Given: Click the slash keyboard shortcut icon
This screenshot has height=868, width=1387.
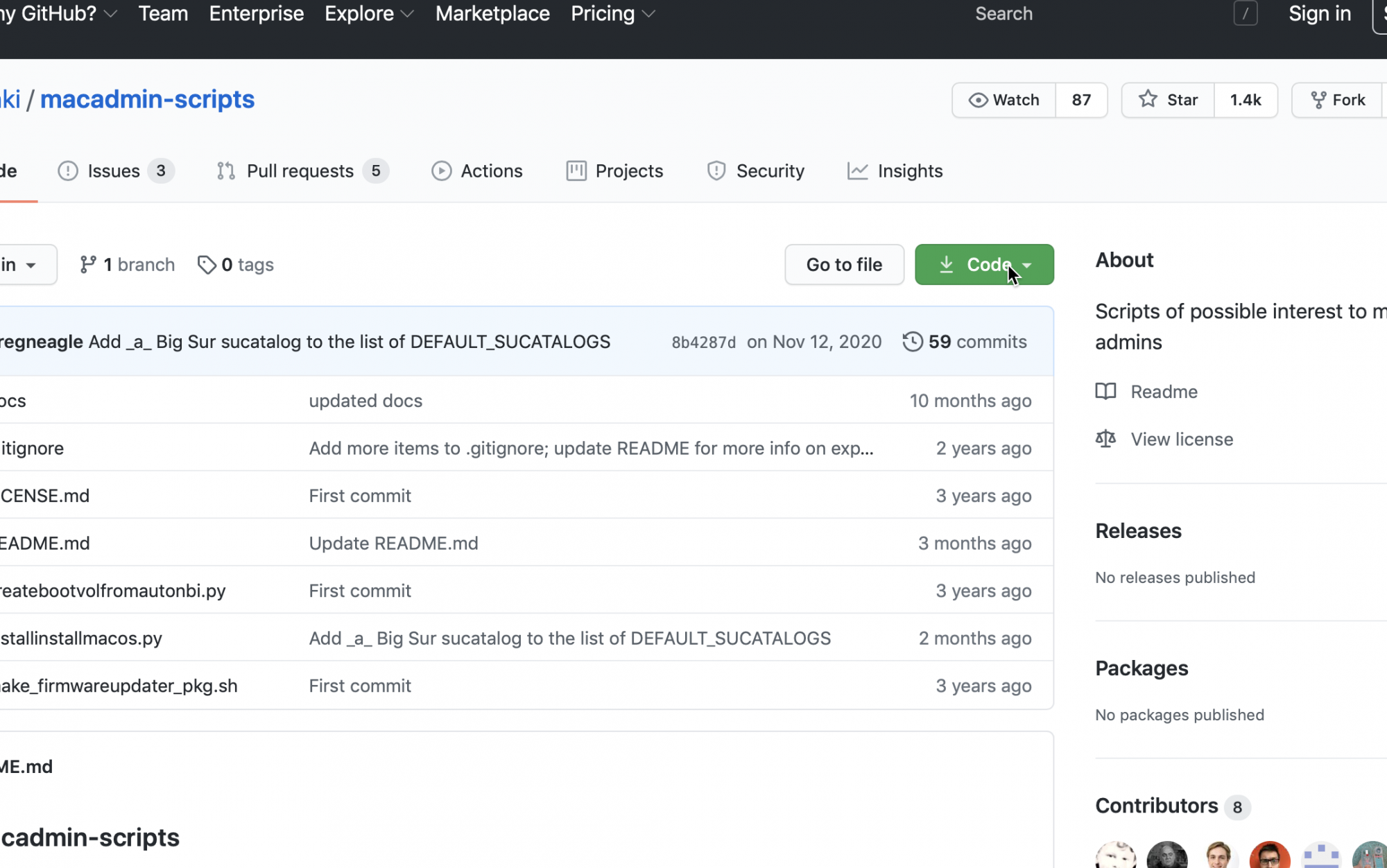Looking at the screenshot, I should 1246,14.
